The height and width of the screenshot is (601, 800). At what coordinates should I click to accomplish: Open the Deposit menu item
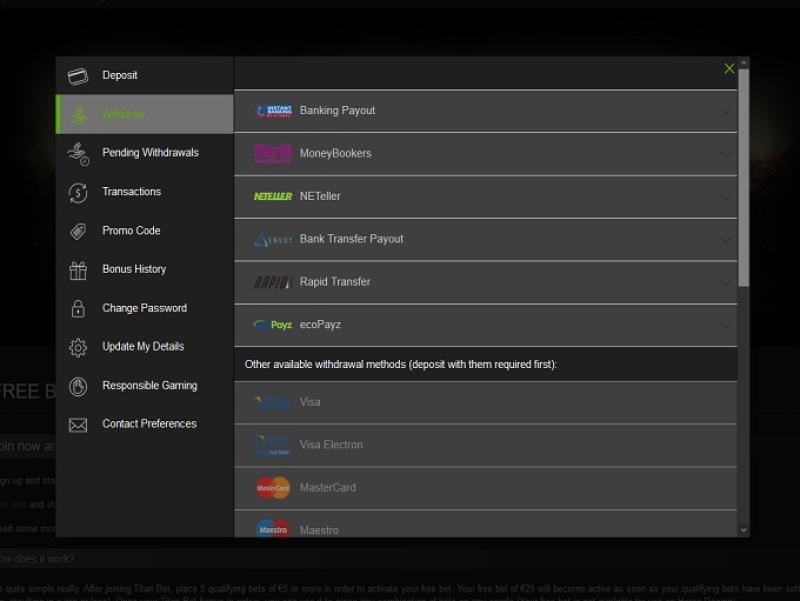tap(145, 76)
